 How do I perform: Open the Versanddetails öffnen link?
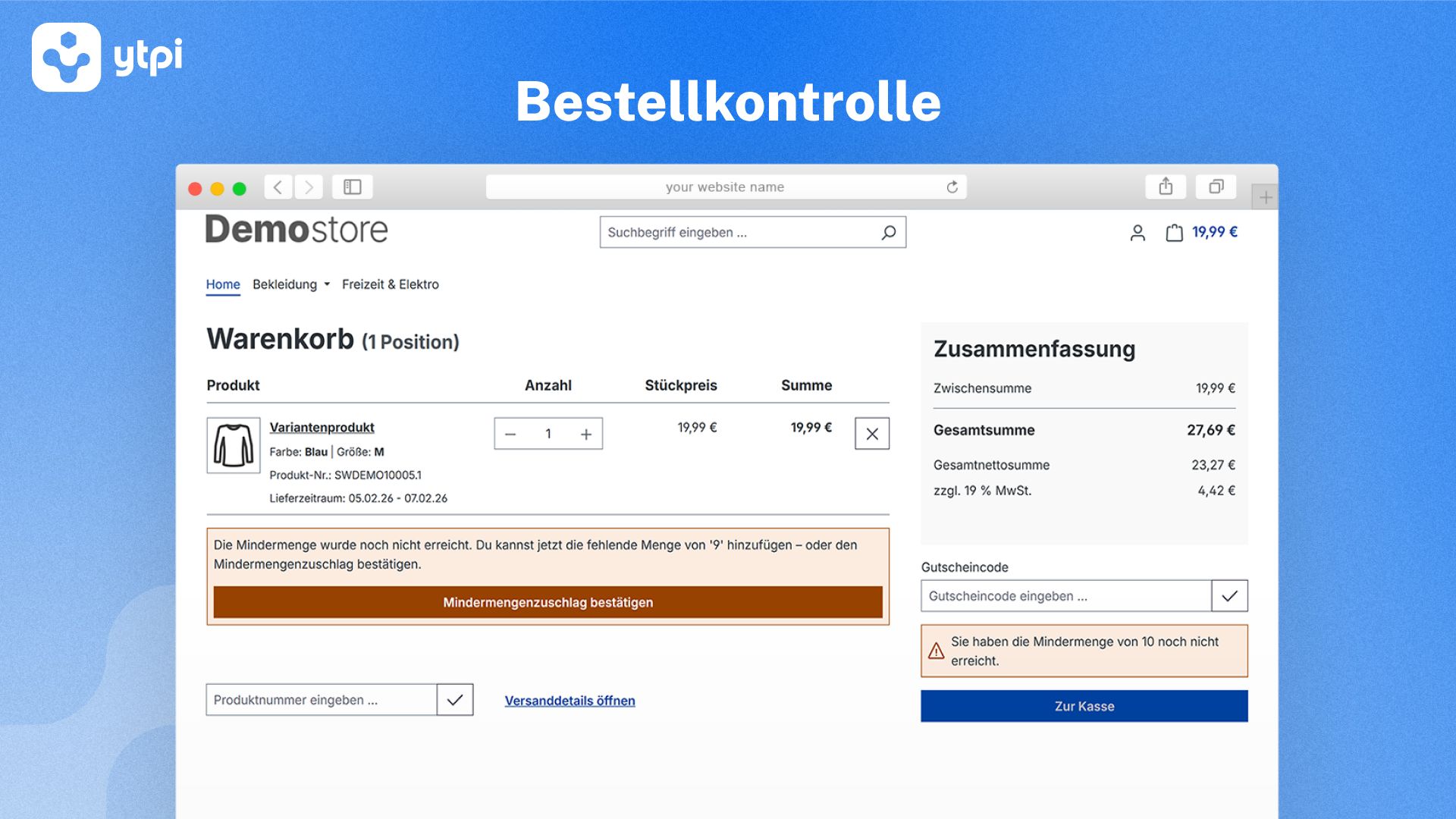click(x=570, y=701)
